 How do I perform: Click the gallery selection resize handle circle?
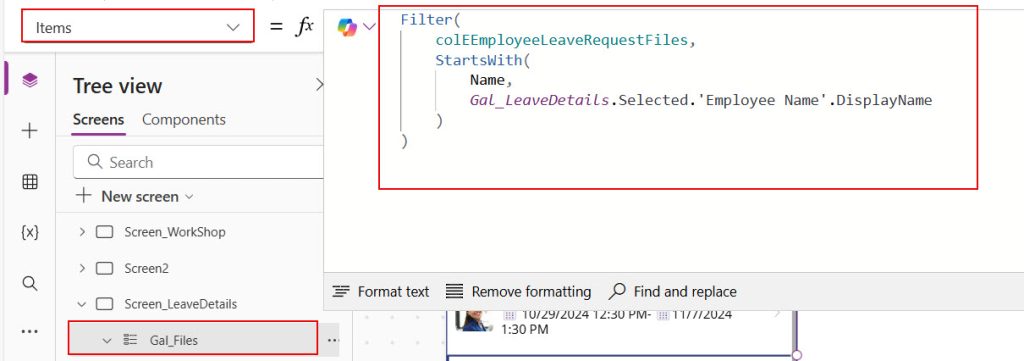click(796, 355)
